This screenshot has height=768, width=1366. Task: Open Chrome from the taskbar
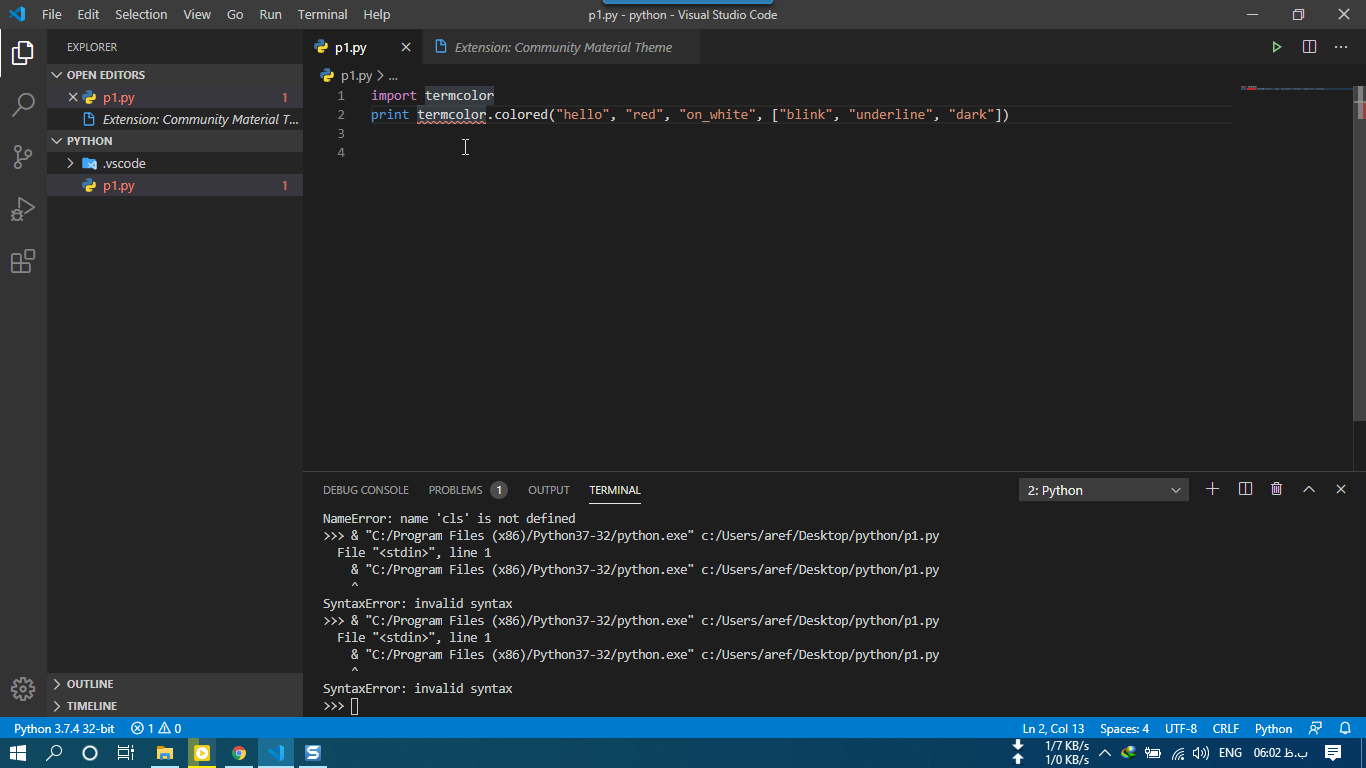tap(239, 753)
